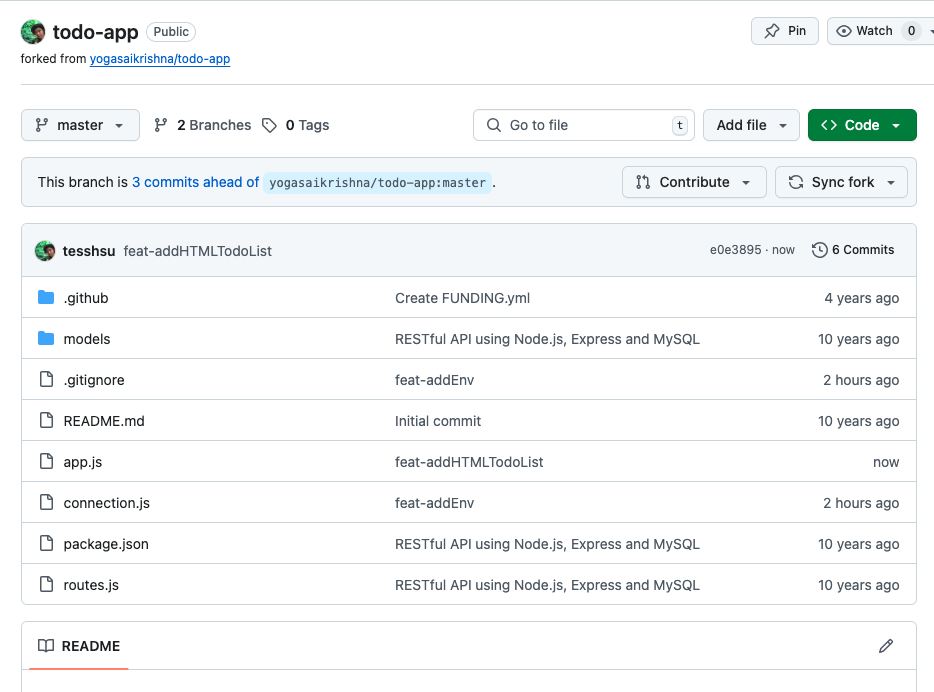Screen dimensions: 934x692
Task: Click the file icon for routes.js
Action: pyautogui.click(x=46, y=585)
